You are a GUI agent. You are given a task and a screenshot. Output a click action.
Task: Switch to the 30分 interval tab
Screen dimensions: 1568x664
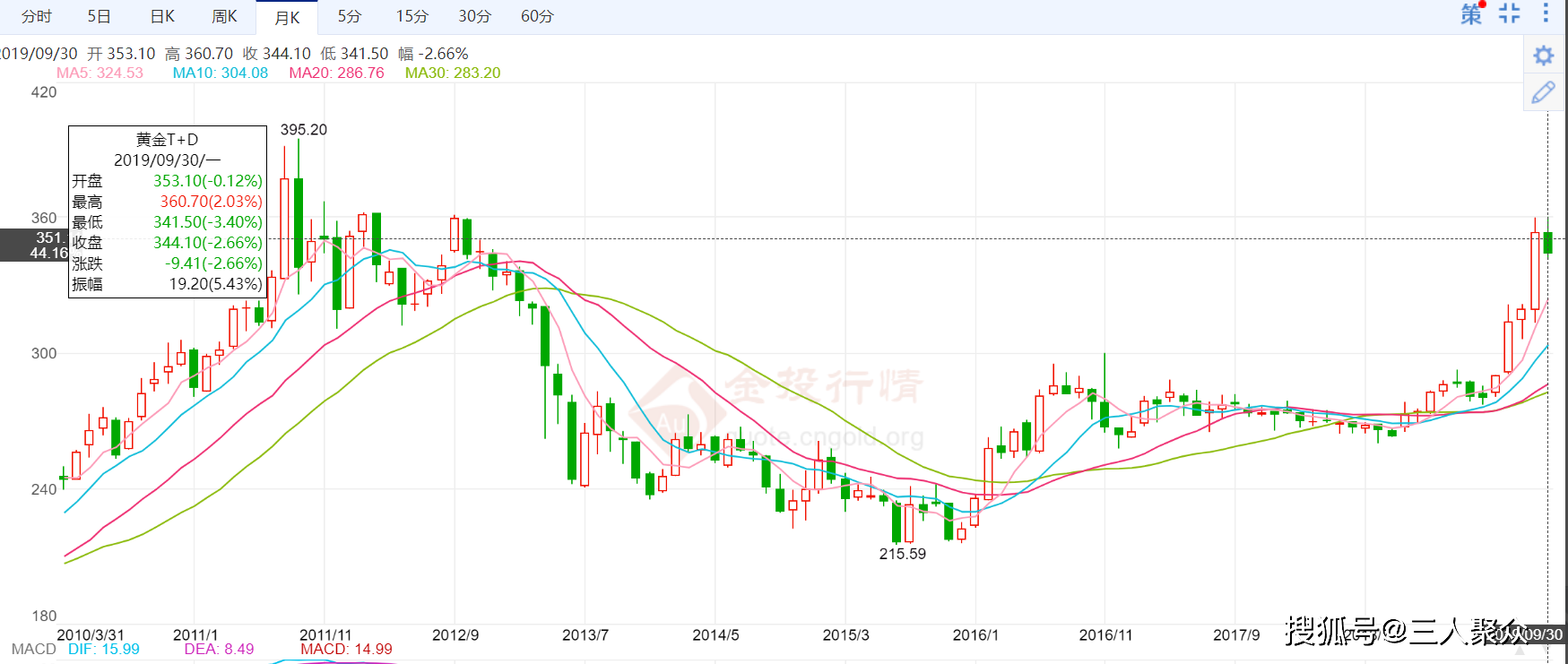point(475,16)
